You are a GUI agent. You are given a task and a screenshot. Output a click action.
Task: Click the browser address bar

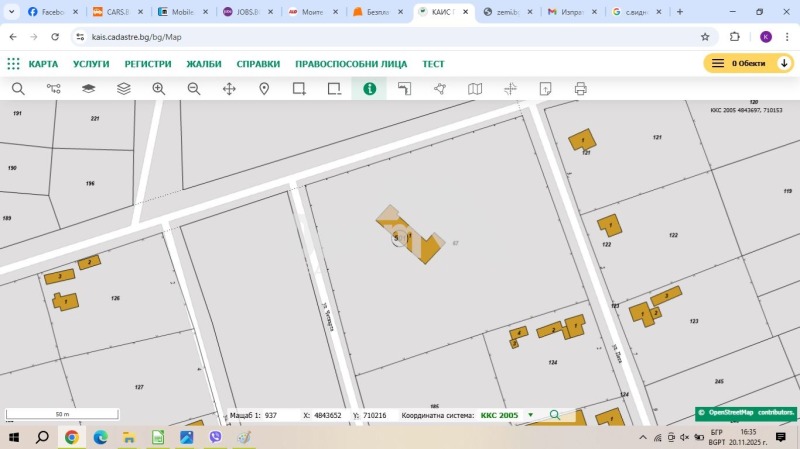pyautogui.click(x=380, y=36)
